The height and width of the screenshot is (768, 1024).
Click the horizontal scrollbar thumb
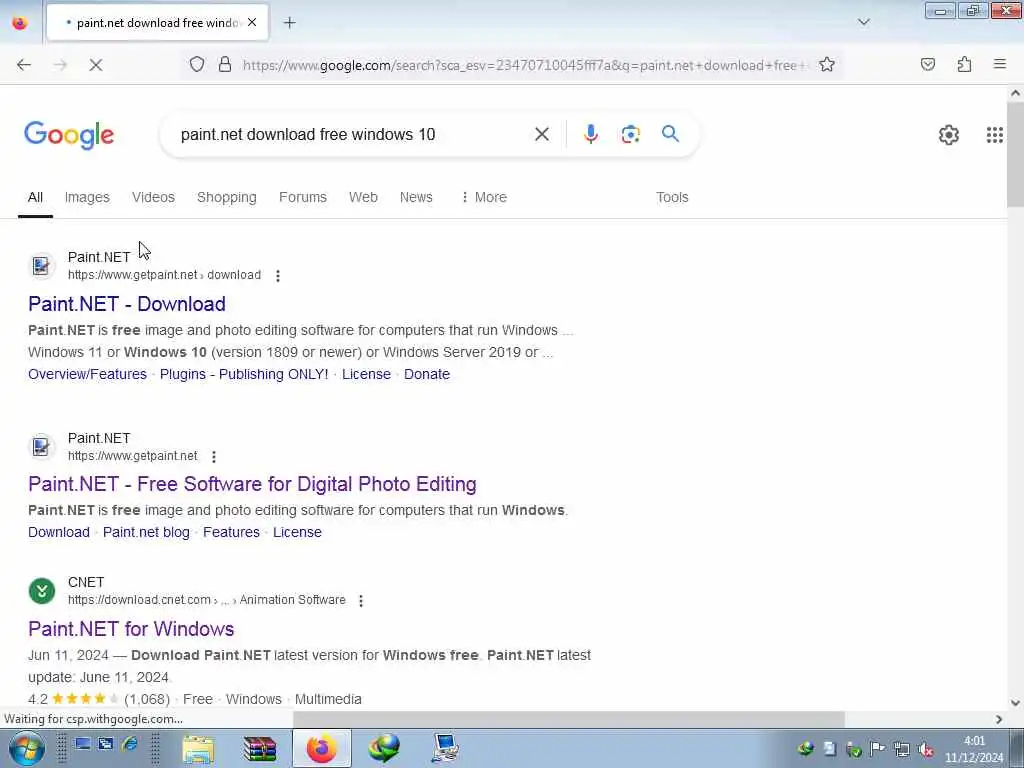coord(568,719)
